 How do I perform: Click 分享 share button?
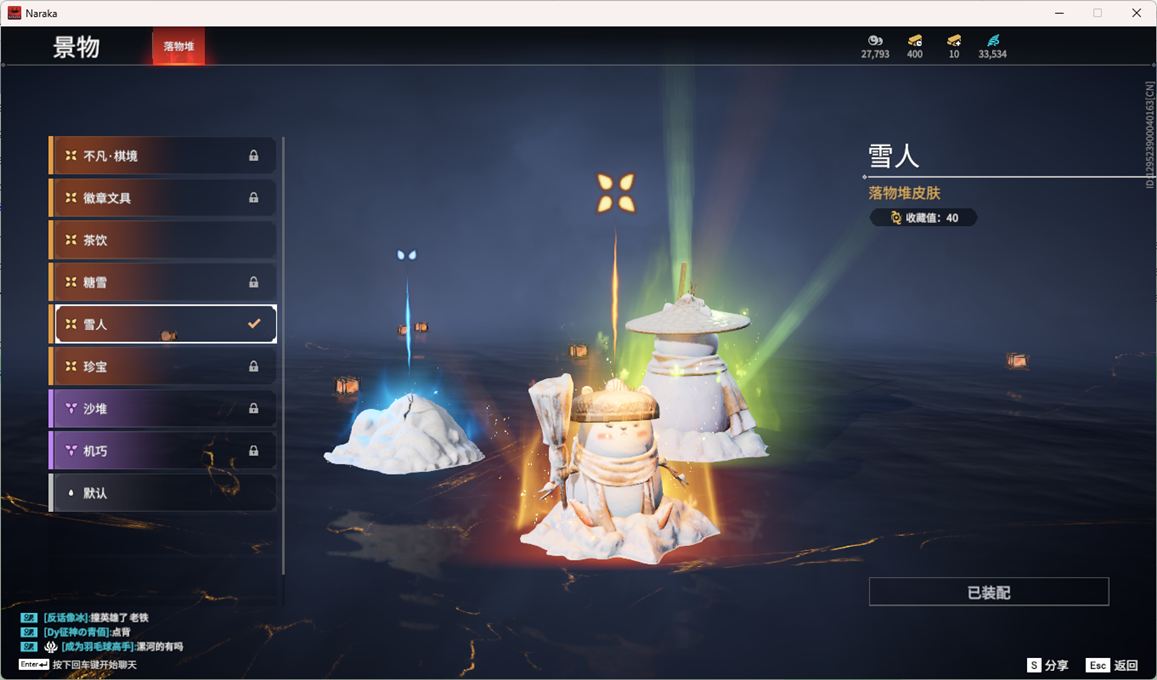tap(1048, 665)
